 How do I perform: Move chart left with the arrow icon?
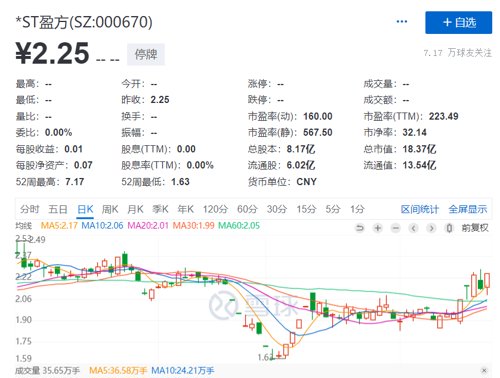pos(414,228)
